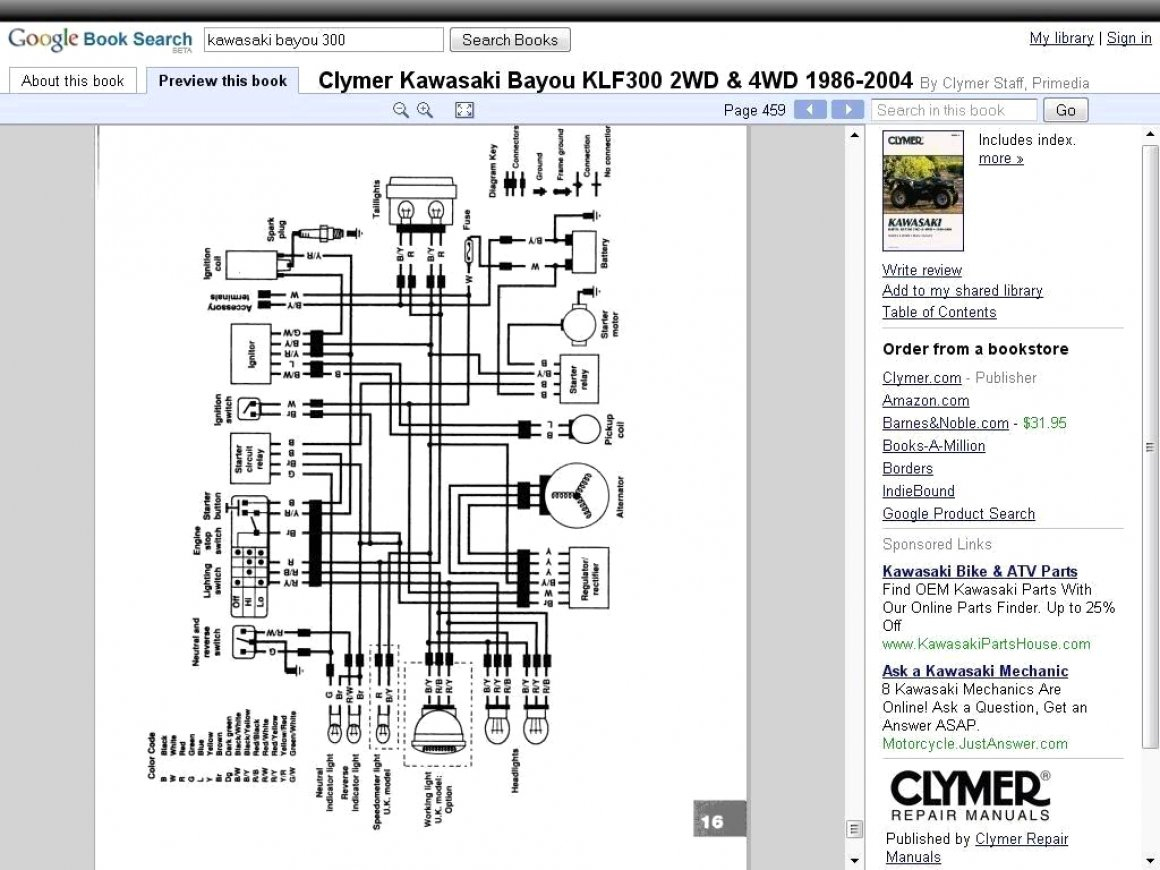Open the Table of Contents link

tap(939, 312)
